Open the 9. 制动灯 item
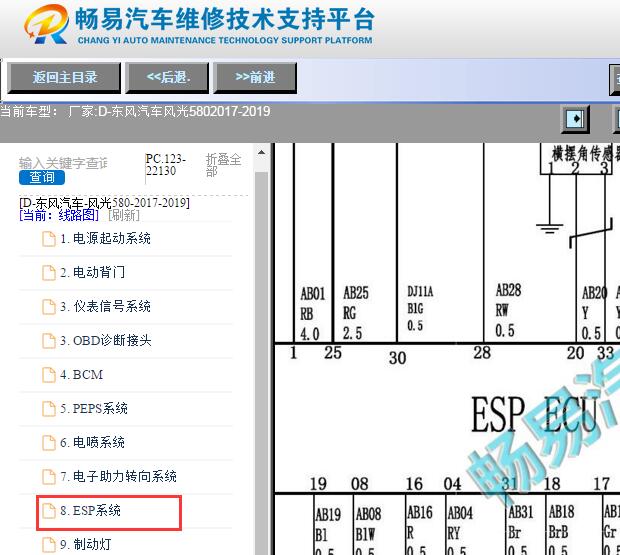This screenshot has height=555, width=620. click(85, 545)
